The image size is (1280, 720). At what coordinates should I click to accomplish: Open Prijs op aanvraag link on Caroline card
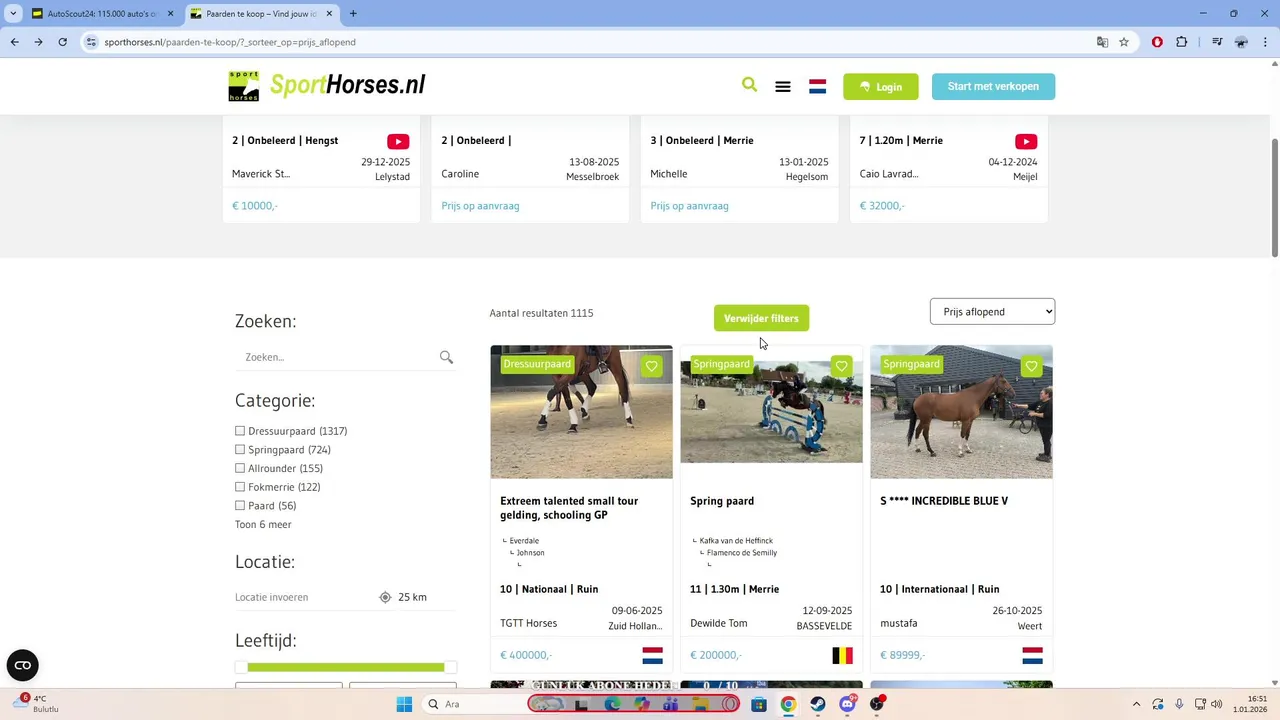[480, 206]
